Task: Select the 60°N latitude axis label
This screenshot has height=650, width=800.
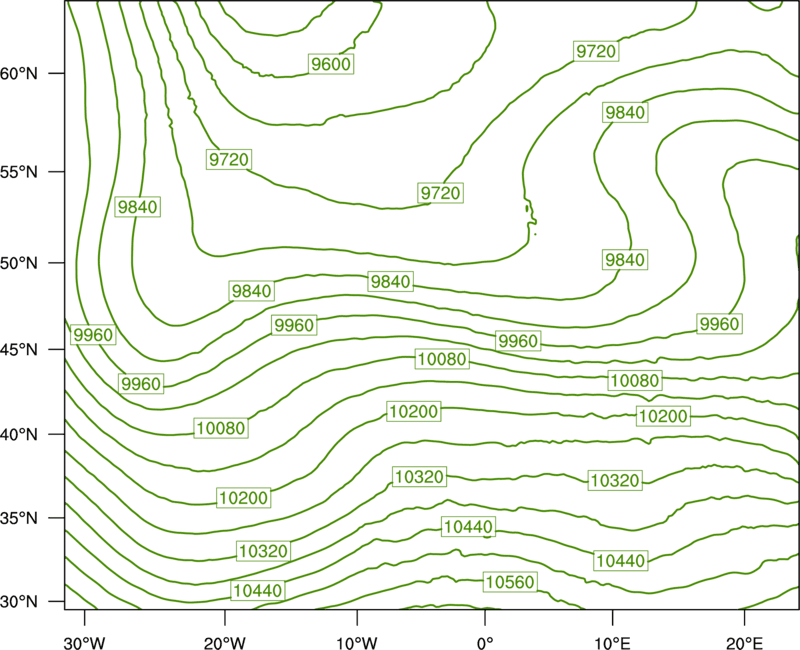Action: (19, 73)
